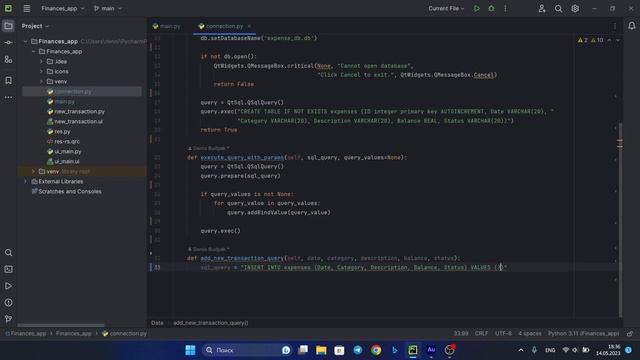Close the connection.py tab
The height and width of the screenshot is (360, 640).
coord(249,26)
